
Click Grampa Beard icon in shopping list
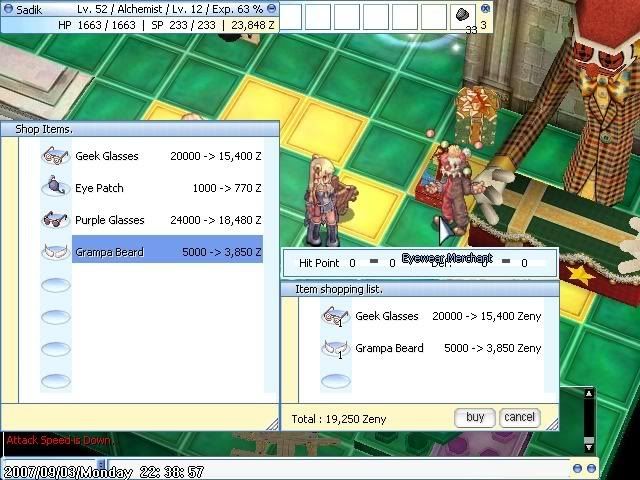coord(336,348)
